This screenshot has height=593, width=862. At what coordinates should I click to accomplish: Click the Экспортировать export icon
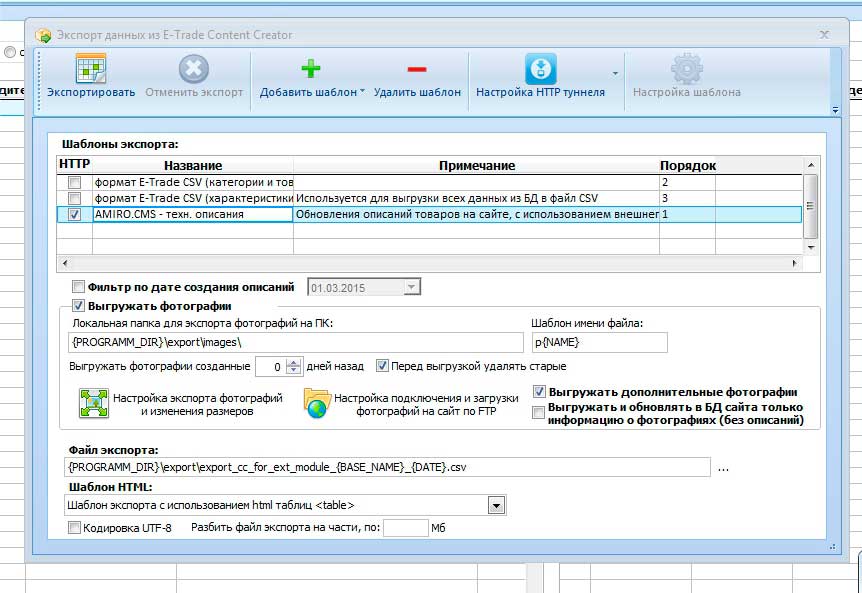[x=91, y=69]
